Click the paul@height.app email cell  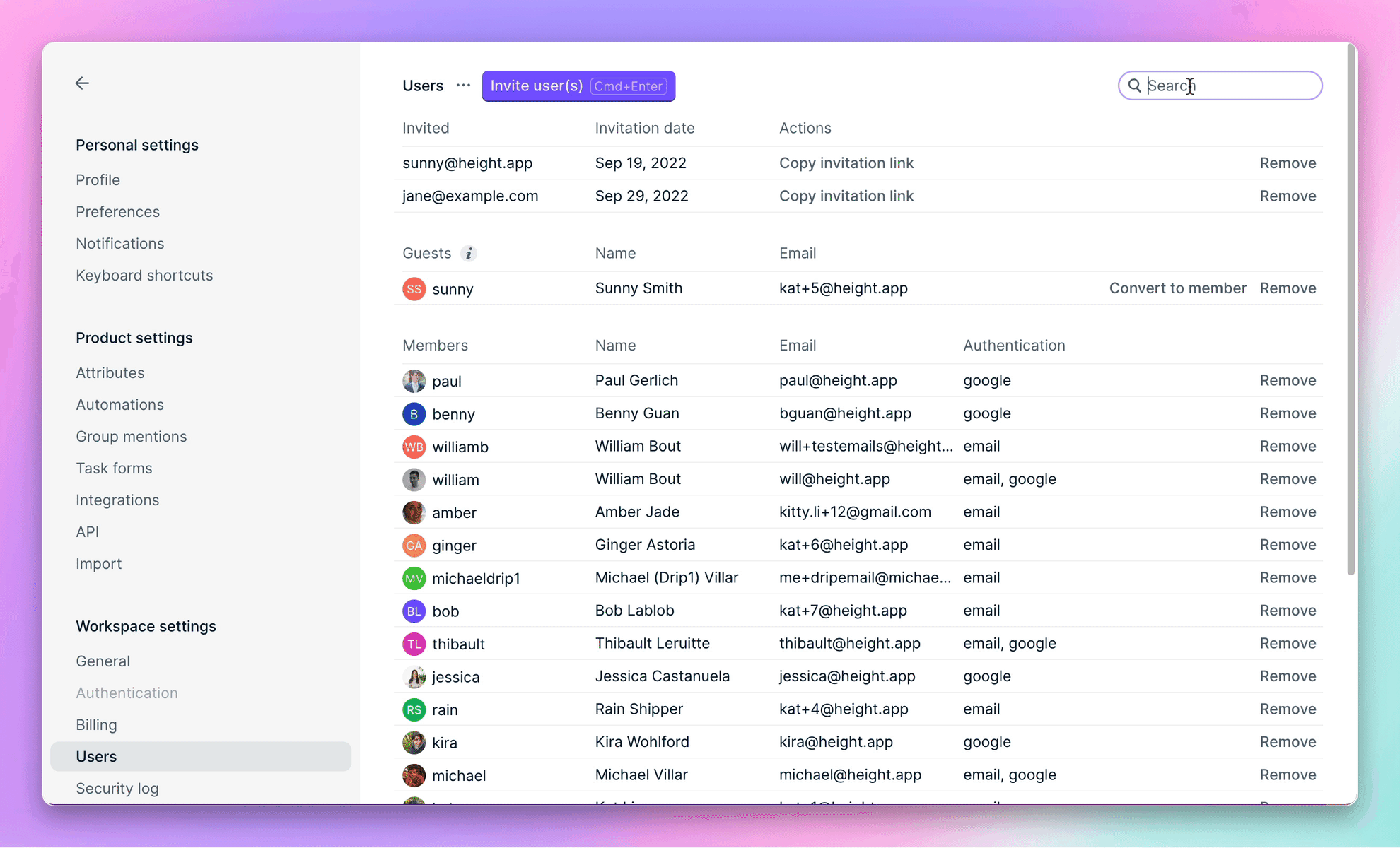click(838, 380)
